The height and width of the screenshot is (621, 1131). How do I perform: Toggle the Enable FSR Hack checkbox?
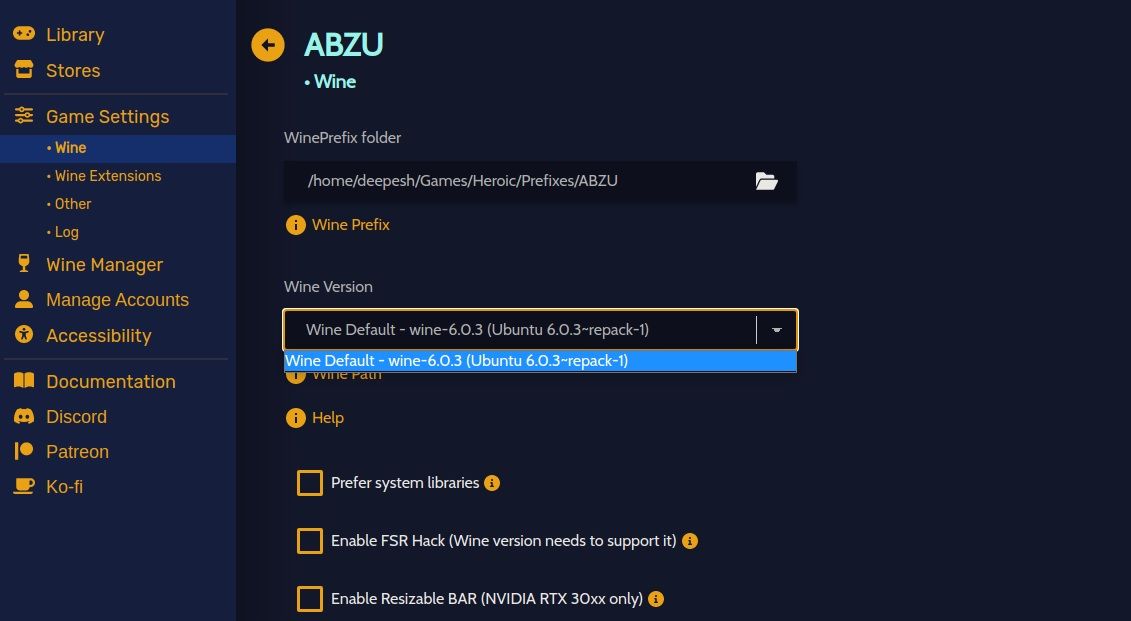(310, 540)
